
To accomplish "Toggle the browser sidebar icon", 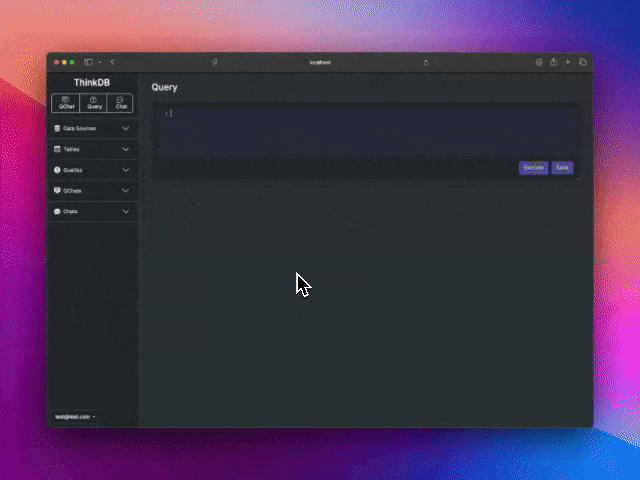I will click(x=88, y=62).
